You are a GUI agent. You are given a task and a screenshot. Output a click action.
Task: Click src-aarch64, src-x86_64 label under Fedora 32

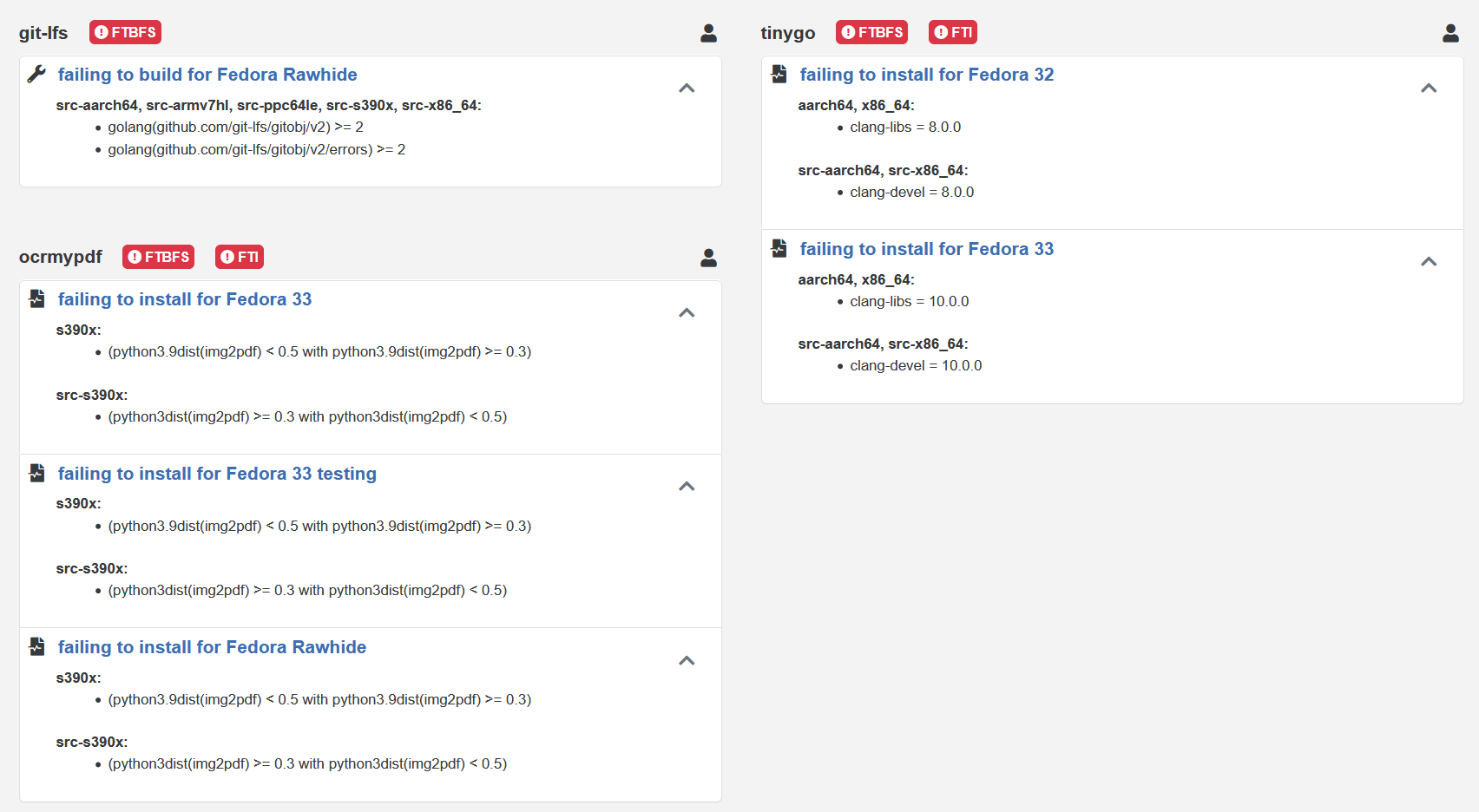(884, 170)
